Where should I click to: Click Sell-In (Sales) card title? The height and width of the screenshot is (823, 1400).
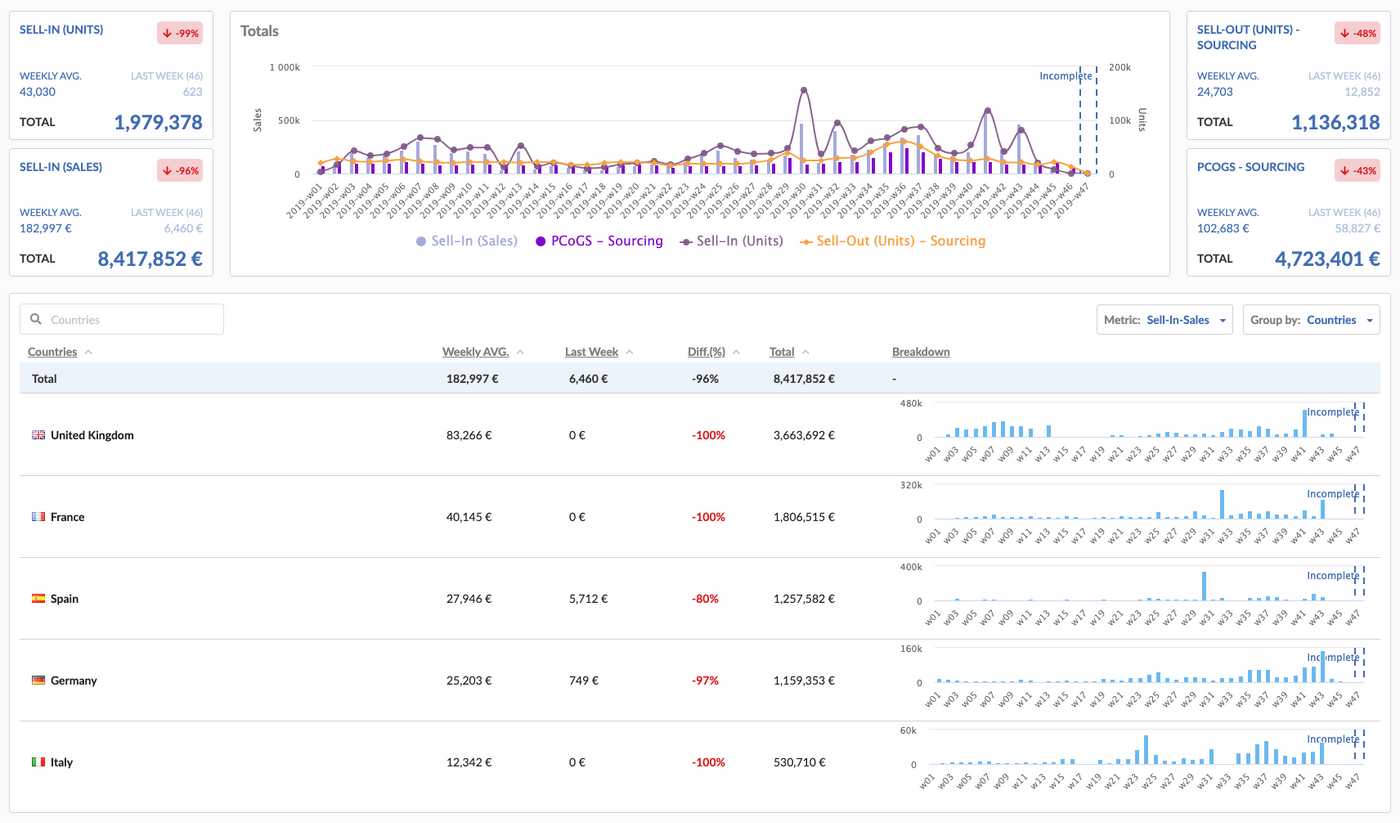(61, 167)
